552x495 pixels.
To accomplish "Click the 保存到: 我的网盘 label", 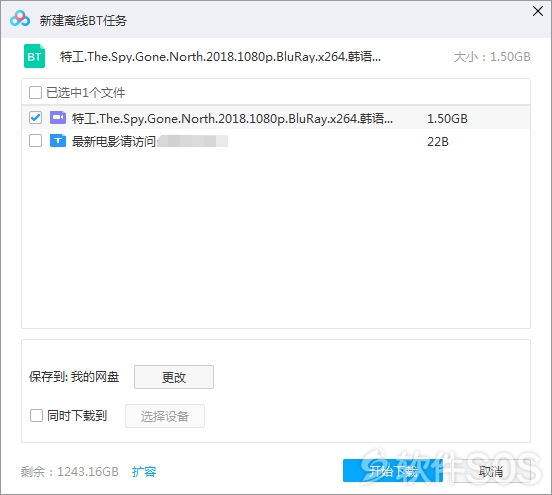I will click(x=74, y=377).
